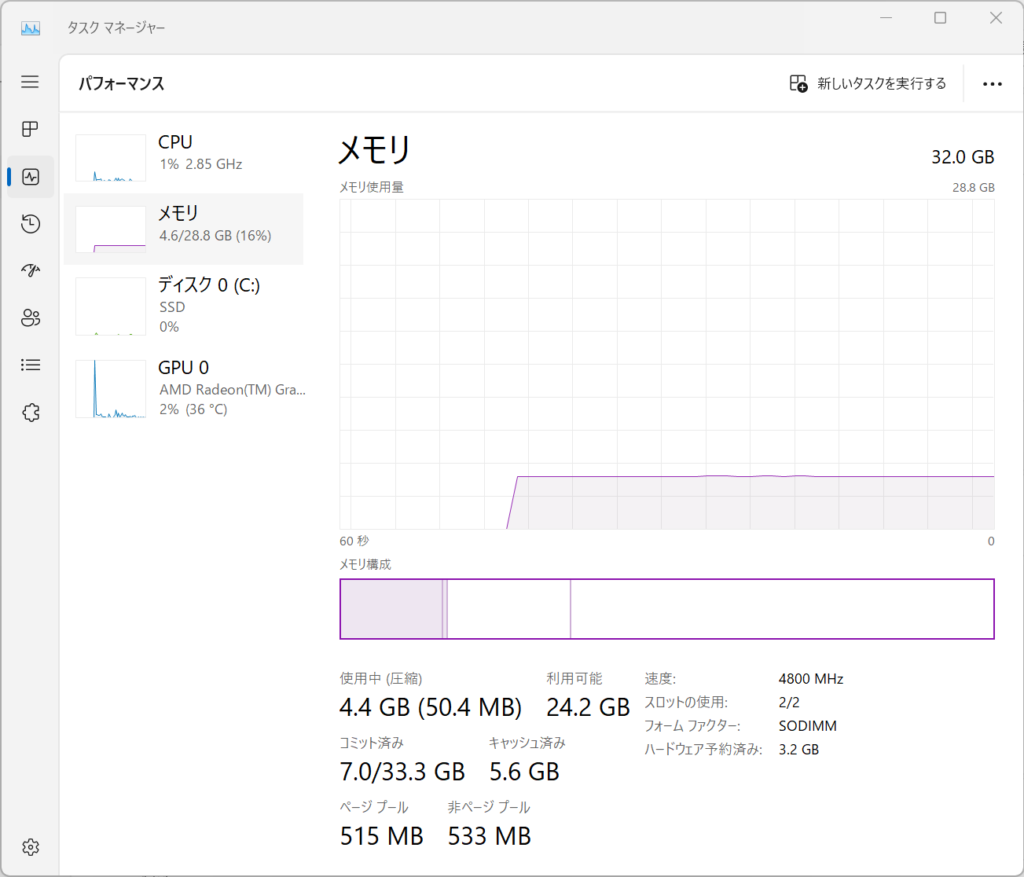Click the memory composition bar
The width and height of the screenshot is (1024, 877).
point(667,609)
